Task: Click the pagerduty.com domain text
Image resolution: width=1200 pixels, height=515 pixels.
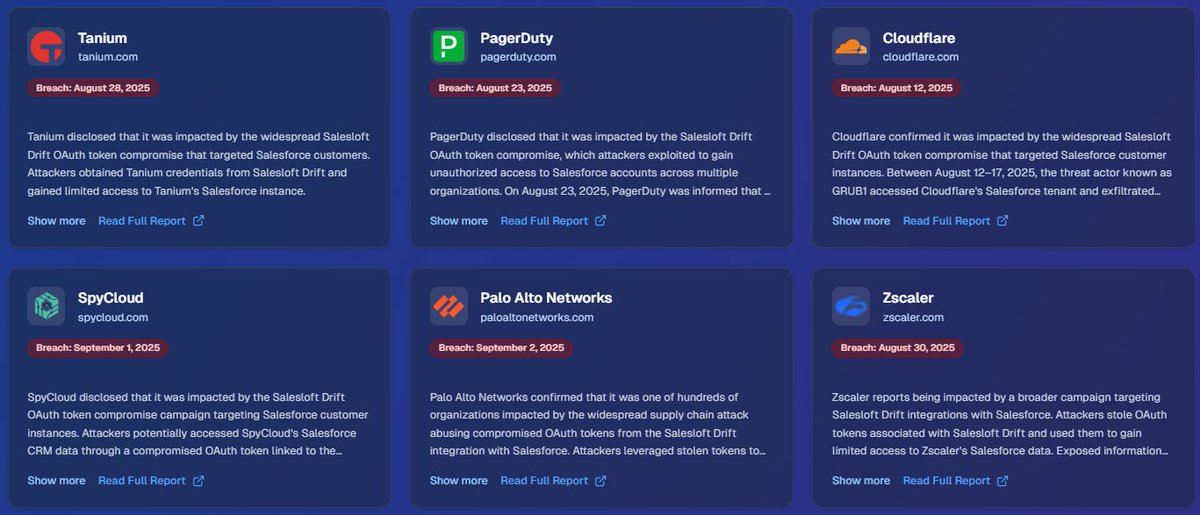Action: pyautogui.click(x=518, y=57)
